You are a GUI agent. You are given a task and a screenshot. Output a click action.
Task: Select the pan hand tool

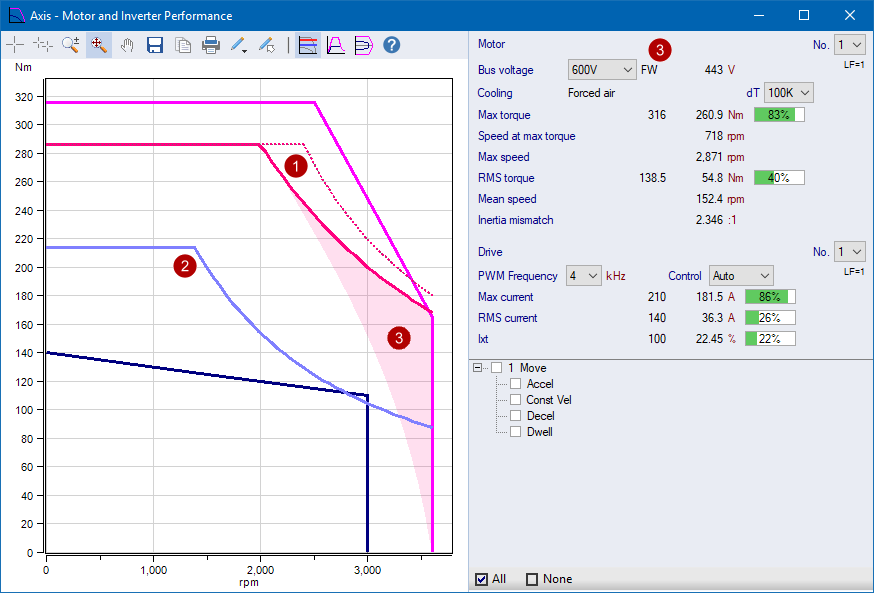click(x=127, y=45)
